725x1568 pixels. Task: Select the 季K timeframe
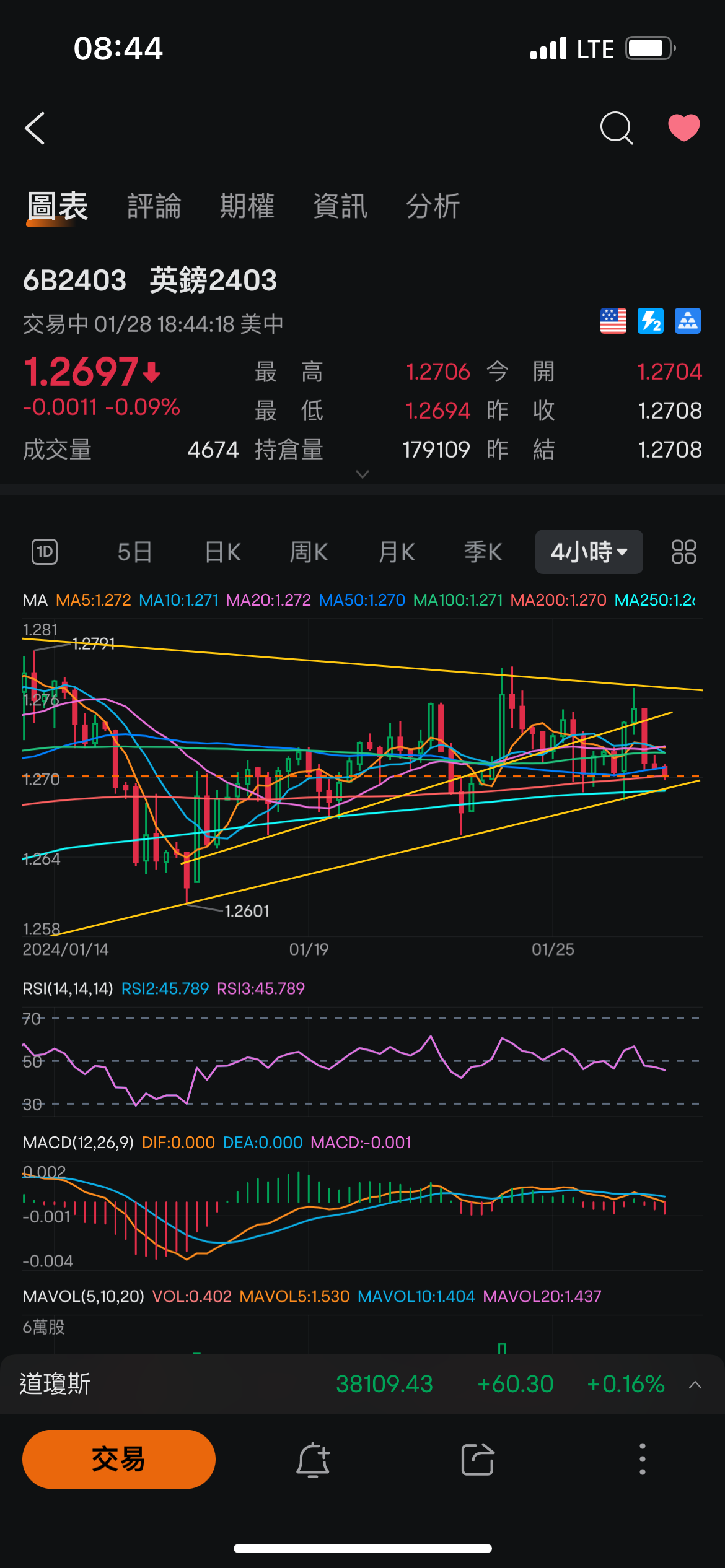[x=483, y=552]
